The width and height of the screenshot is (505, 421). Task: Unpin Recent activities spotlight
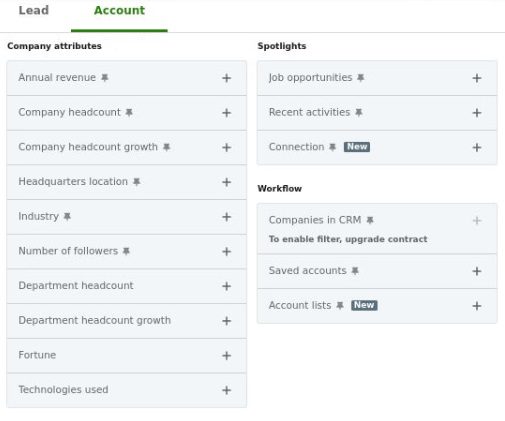pyautogui.click(x=359, y=112)
